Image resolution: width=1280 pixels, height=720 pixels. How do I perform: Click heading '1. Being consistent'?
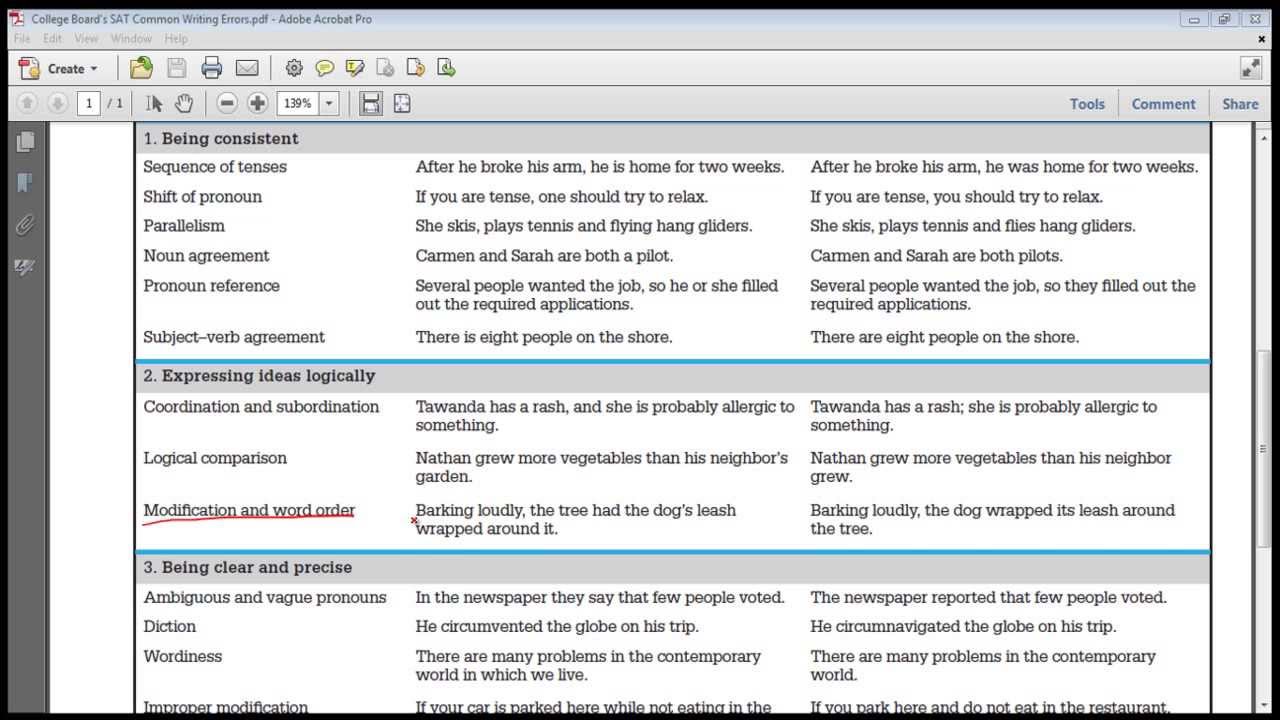tap(220, 139)
